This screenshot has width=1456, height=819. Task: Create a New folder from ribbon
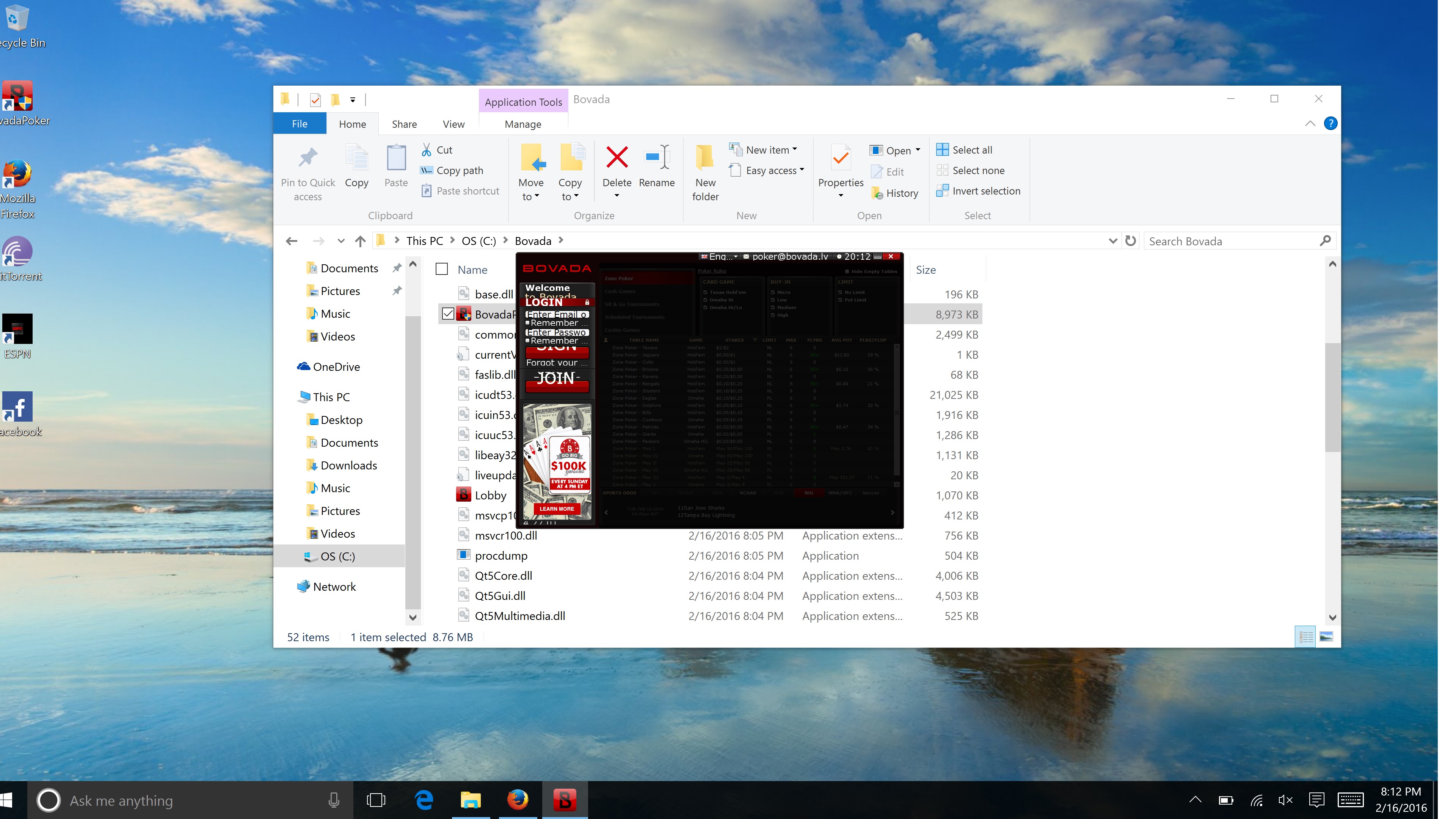pos(705,173)
